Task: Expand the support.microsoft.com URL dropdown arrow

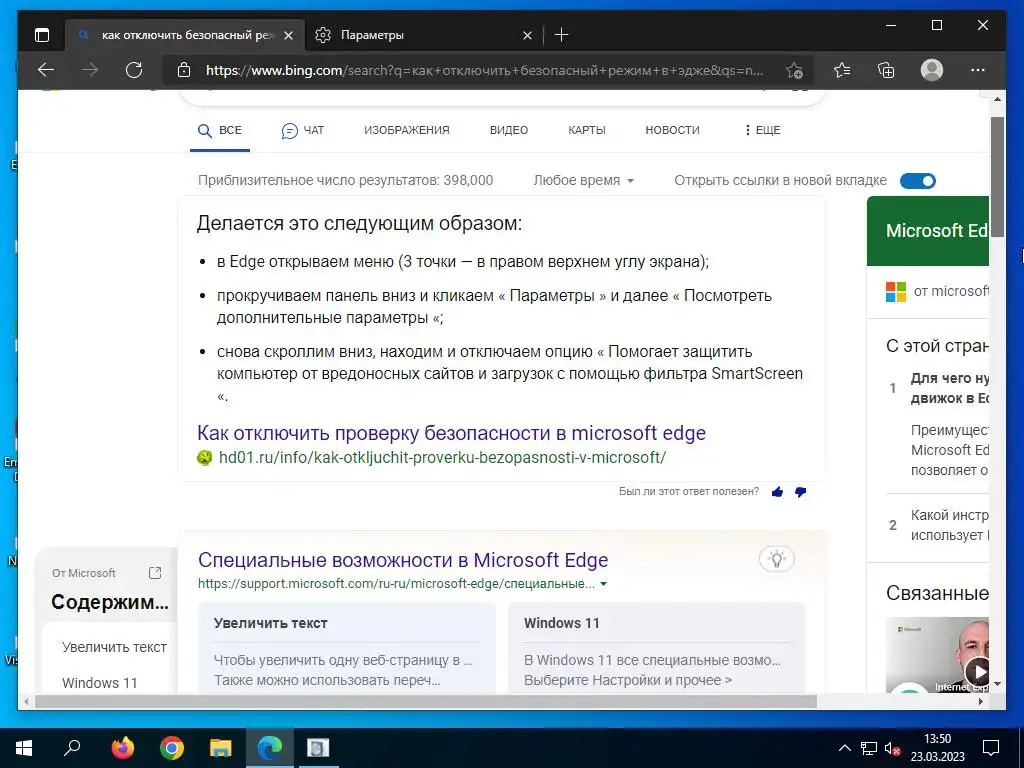Action: coord(603,584)
